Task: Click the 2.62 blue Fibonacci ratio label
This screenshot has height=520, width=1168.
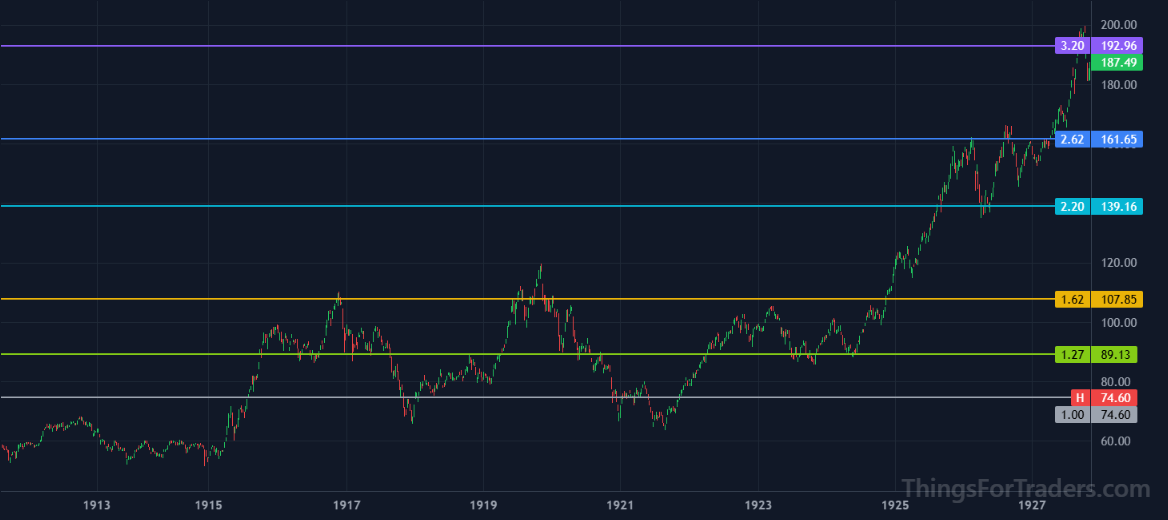Action: coord(1073,139)
